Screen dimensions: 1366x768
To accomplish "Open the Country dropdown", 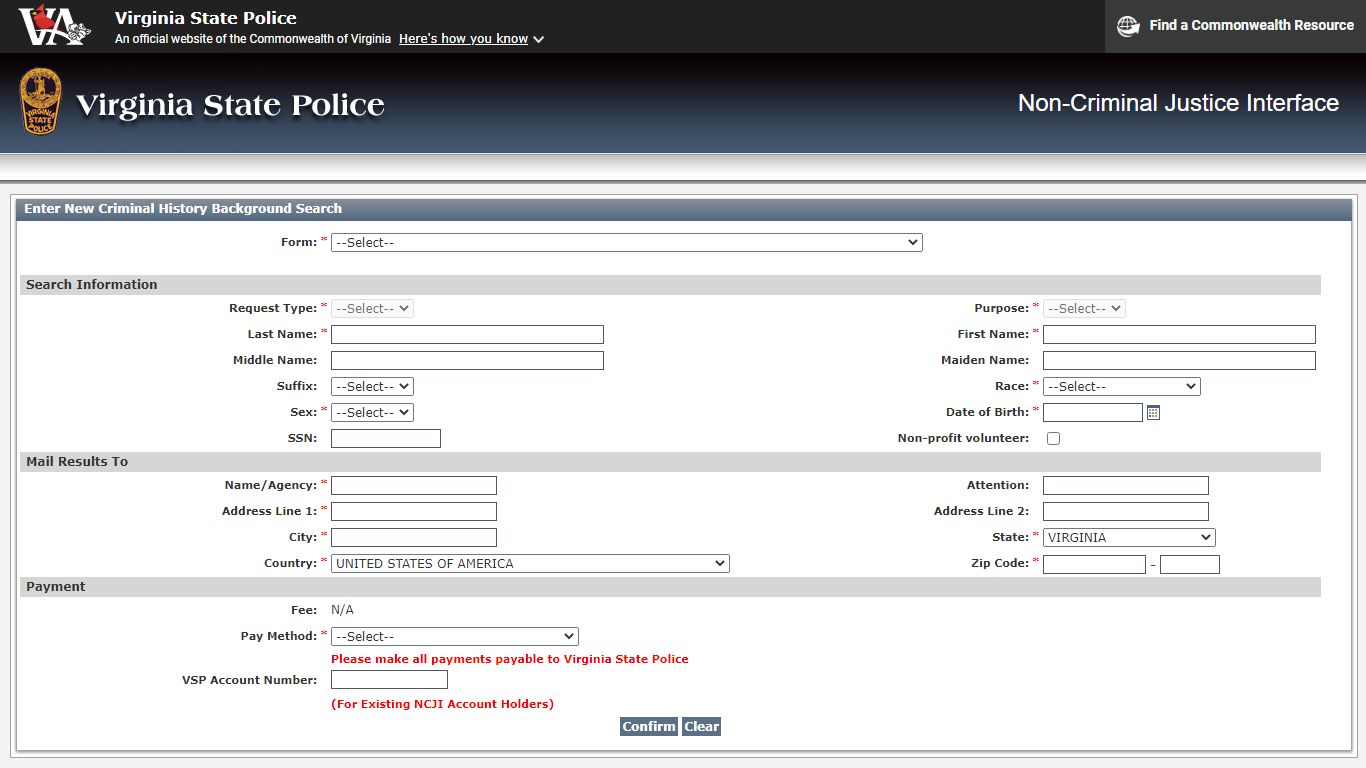I will point(530,563).
